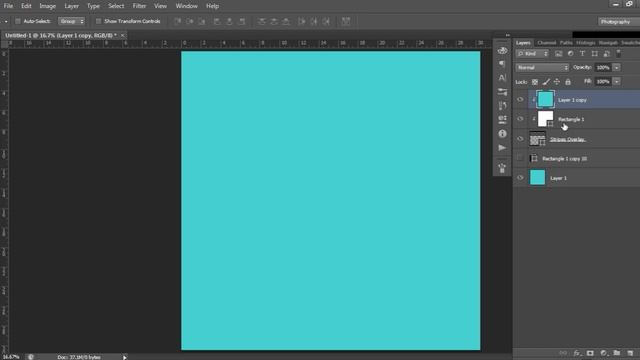Click the zoom percentage field in status bar
The width and height of the screenshot is (640, 360).
[x=11, y=357]
